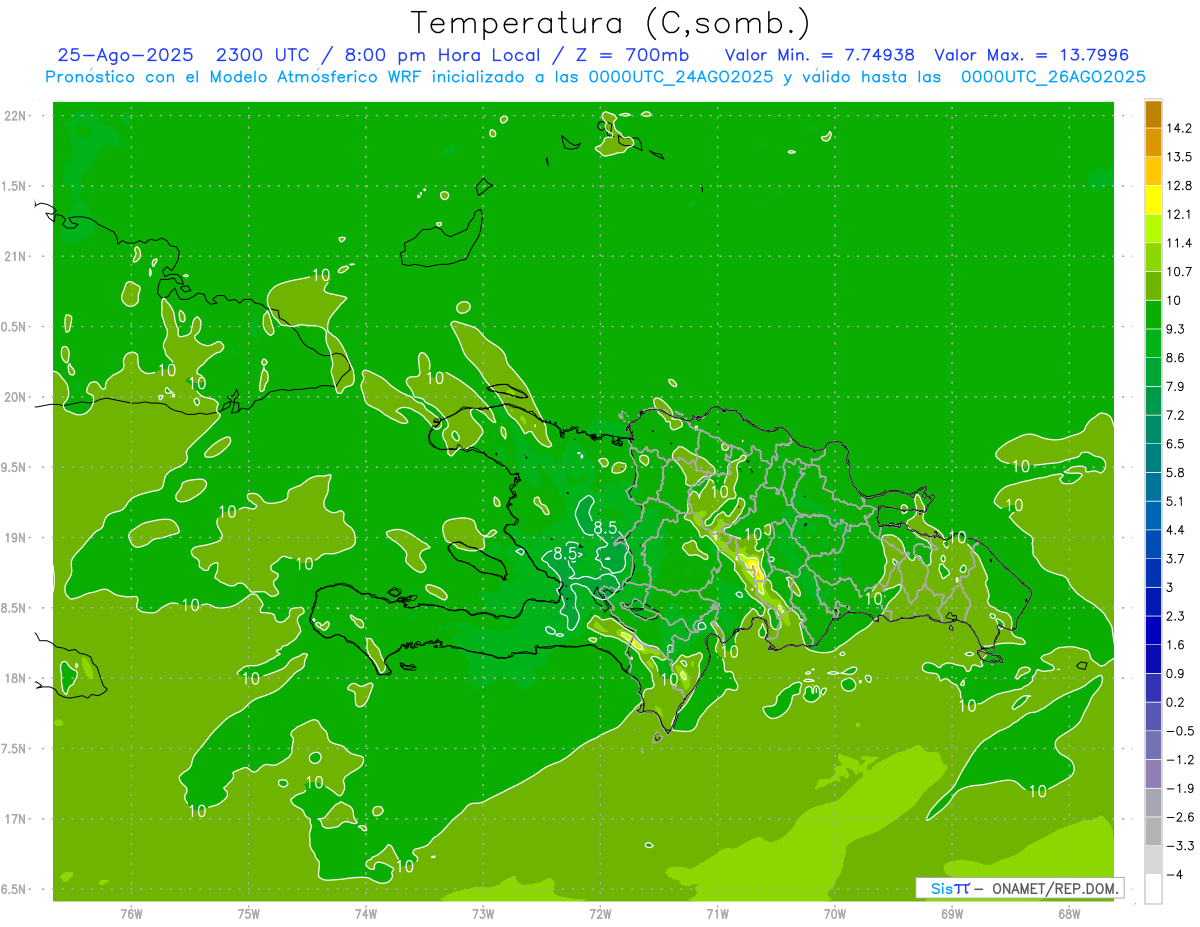
Task: Click the 'Valor Min. = 7.74938' readout
Action: 819,56
